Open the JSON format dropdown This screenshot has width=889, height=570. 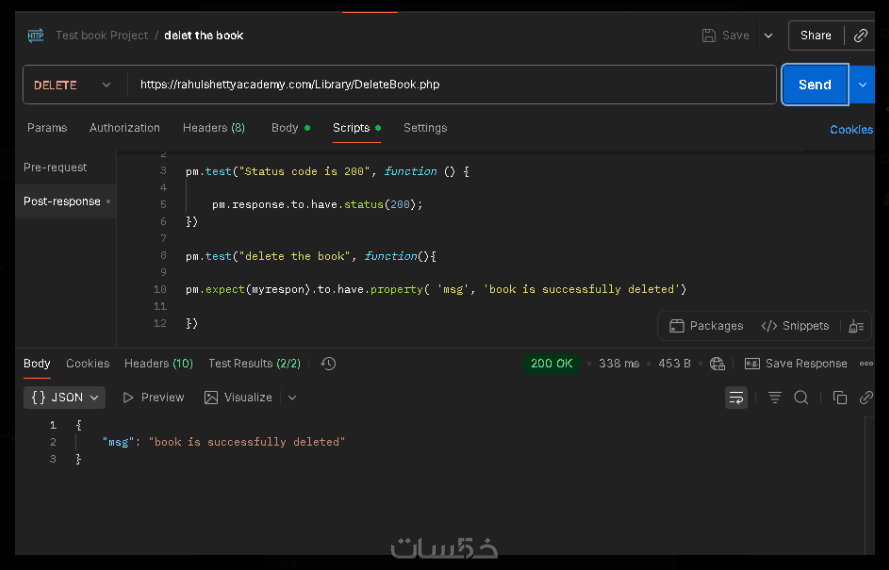[x=65, y=397]
